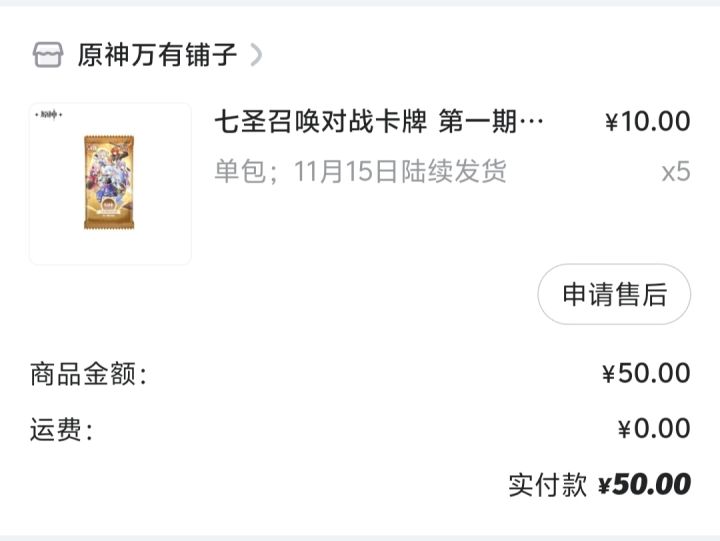Open the card pack product thumbnail
Image resolution: width=720 pixels, height=541 pixels.
pyautogui.click(x=110, y=184)
